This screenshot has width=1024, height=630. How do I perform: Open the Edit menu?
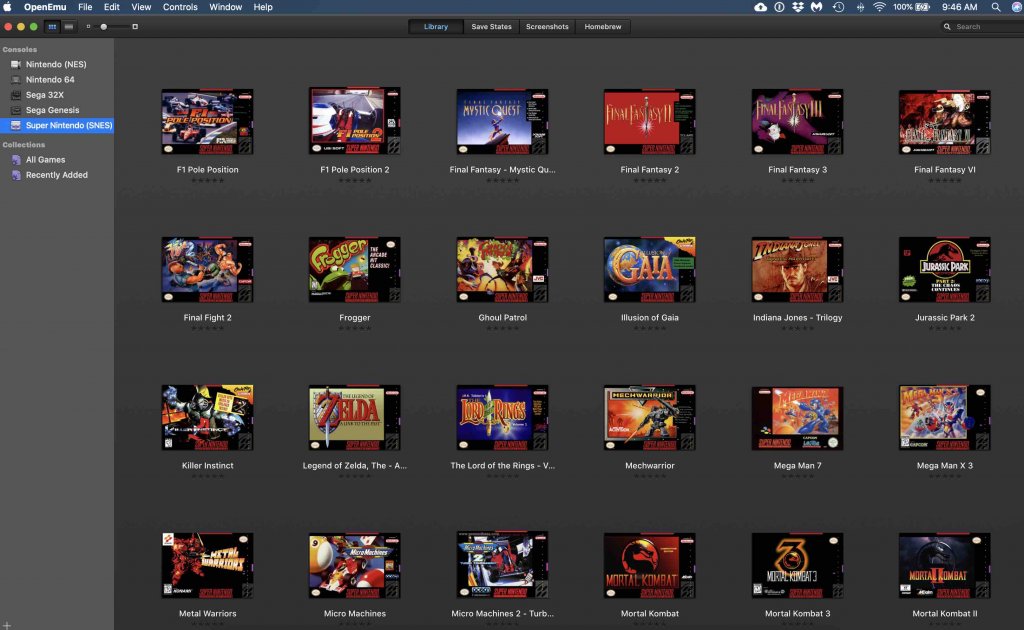point(112,7)
